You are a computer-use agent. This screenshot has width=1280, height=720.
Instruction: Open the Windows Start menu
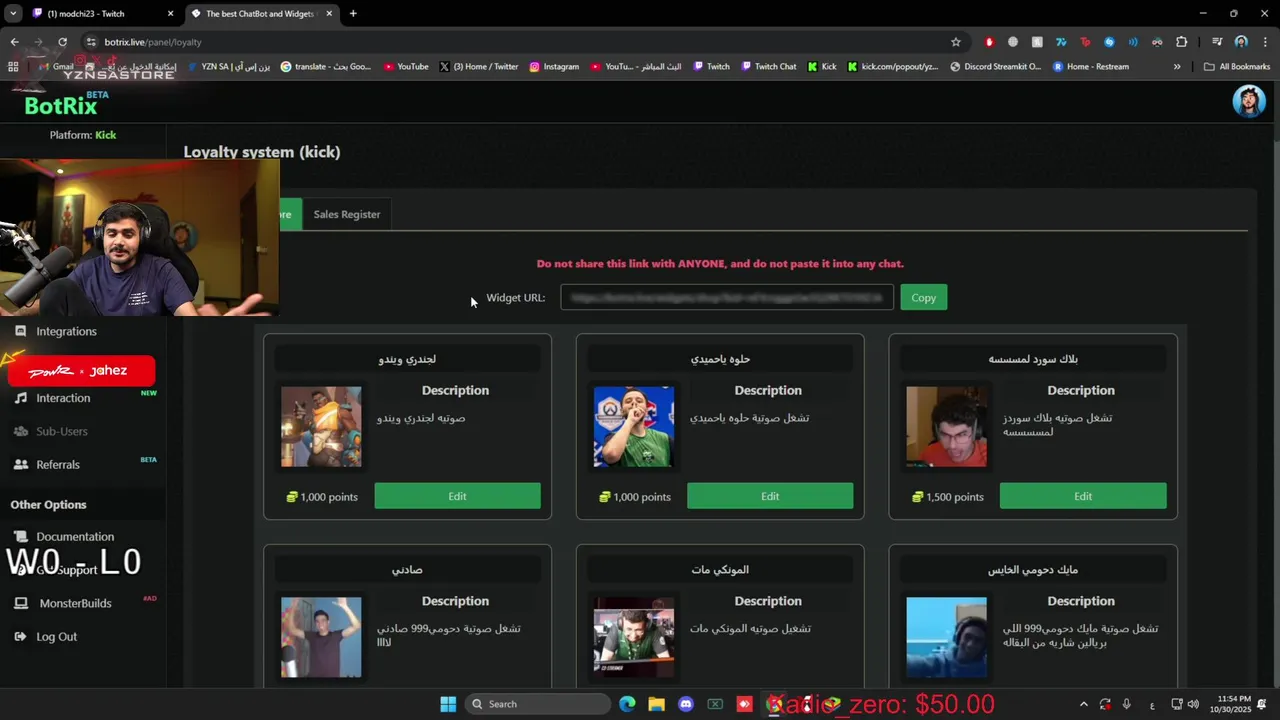(448, 704)
